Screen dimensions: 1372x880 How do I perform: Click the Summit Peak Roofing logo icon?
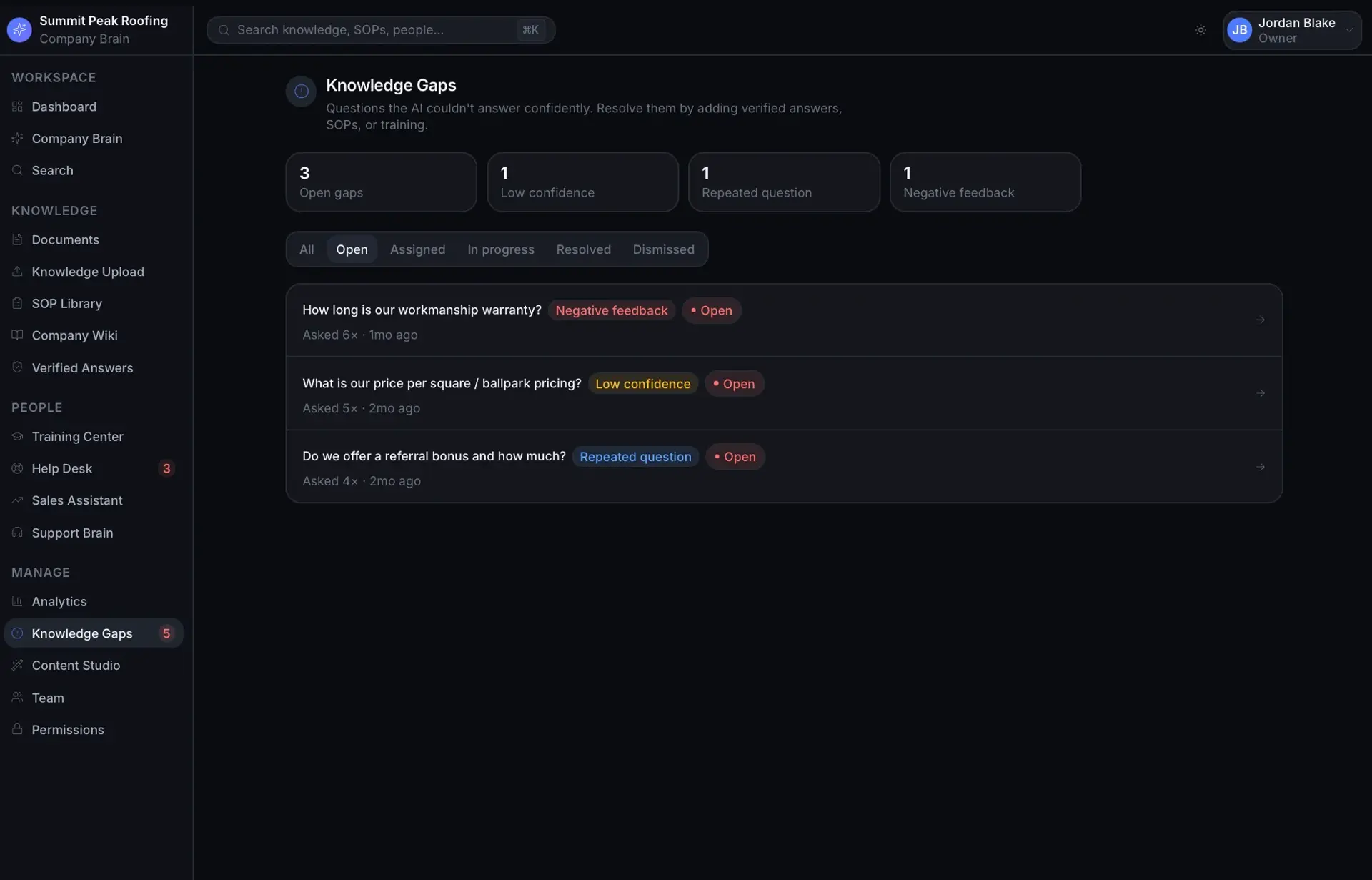(x=19, y=30)
